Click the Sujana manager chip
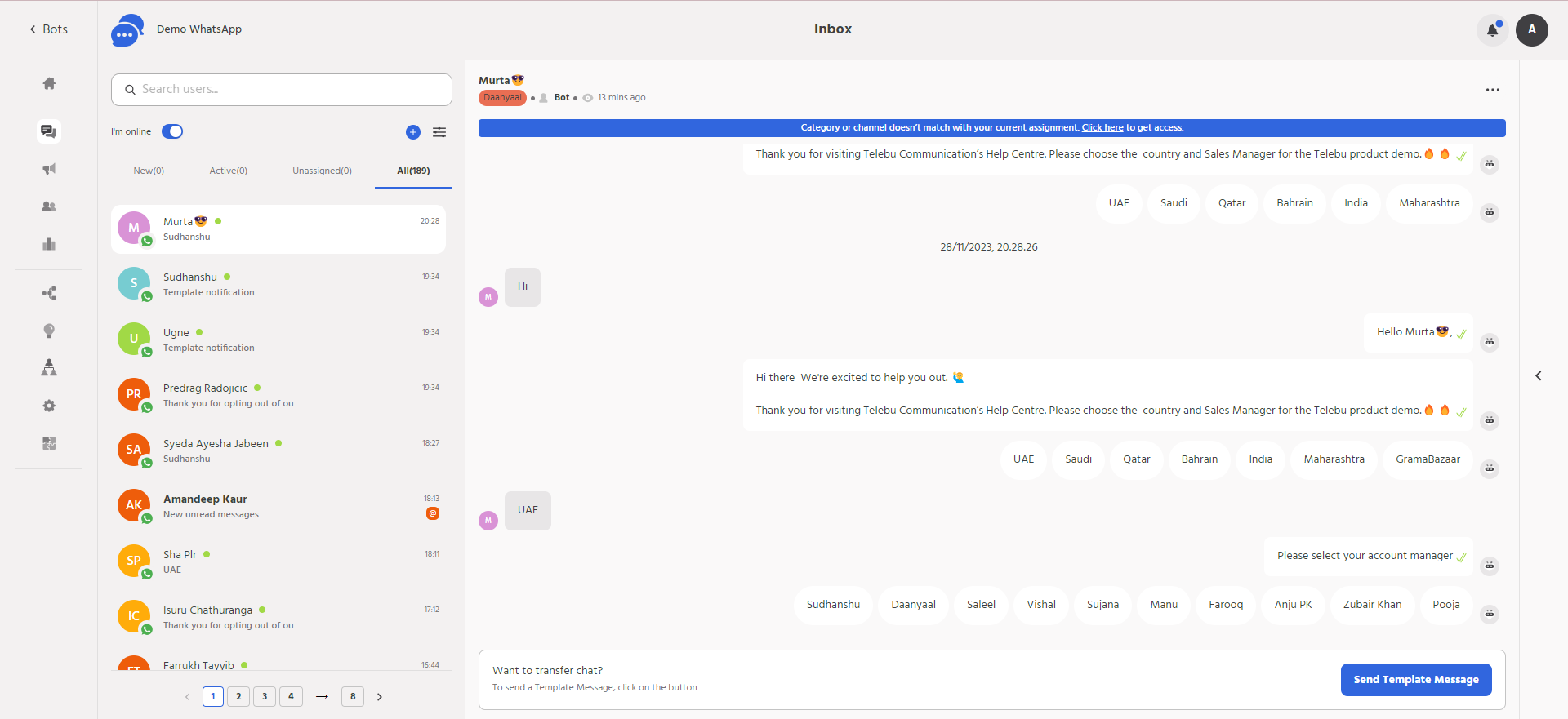1568x719 pixels. point(1102,605)
